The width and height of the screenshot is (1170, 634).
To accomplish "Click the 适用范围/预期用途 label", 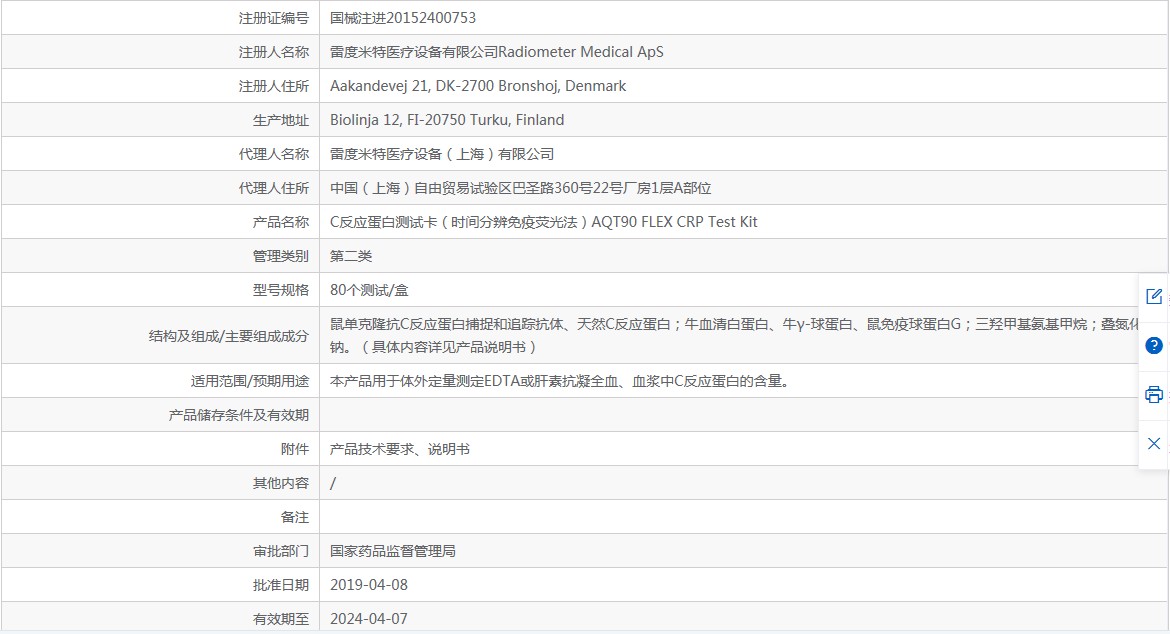I will [249, 381].
